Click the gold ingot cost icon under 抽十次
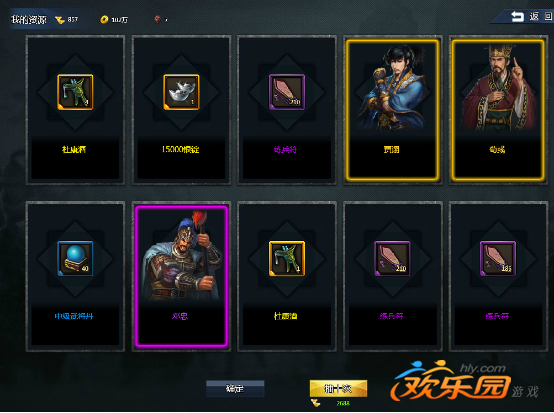 point(316,403)
